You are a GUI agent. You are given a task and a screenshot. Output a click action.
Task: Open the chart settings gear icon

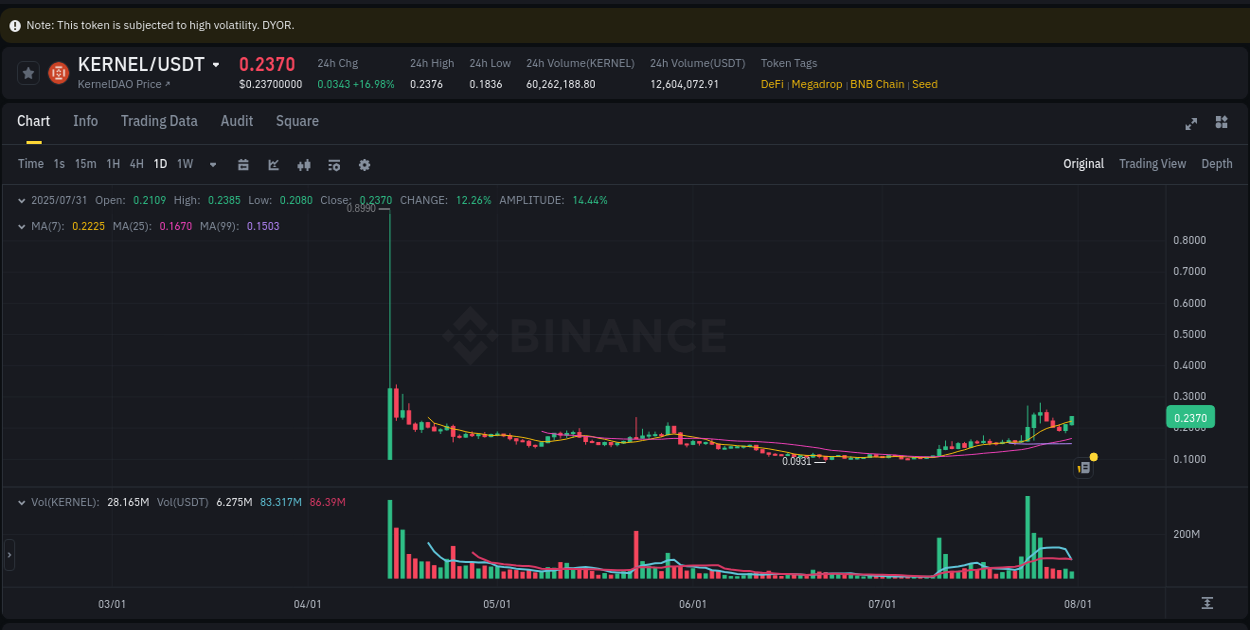[365, 165]
